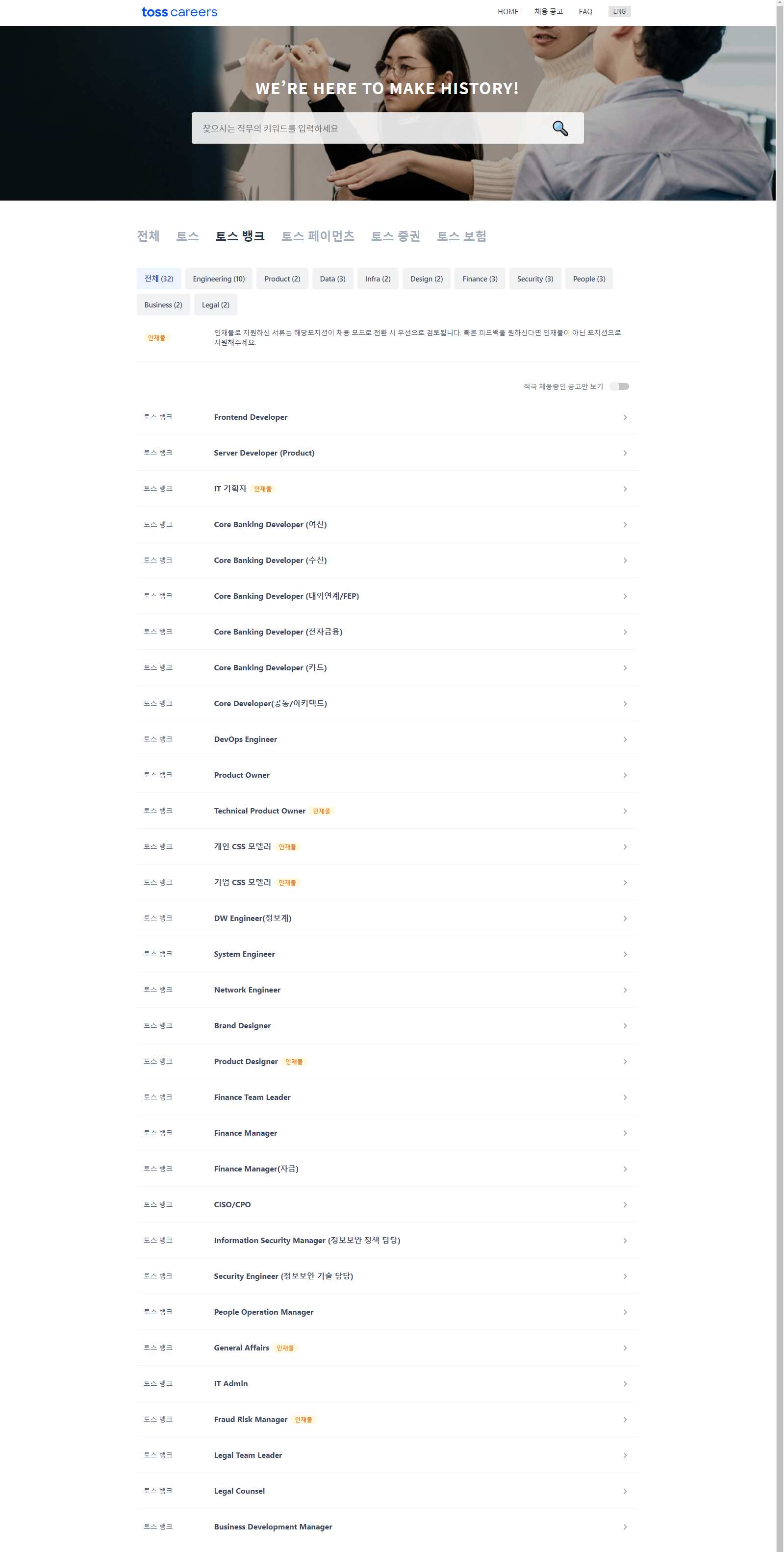
Task: Focus the job keyword search field
Action: pos(368,128)
